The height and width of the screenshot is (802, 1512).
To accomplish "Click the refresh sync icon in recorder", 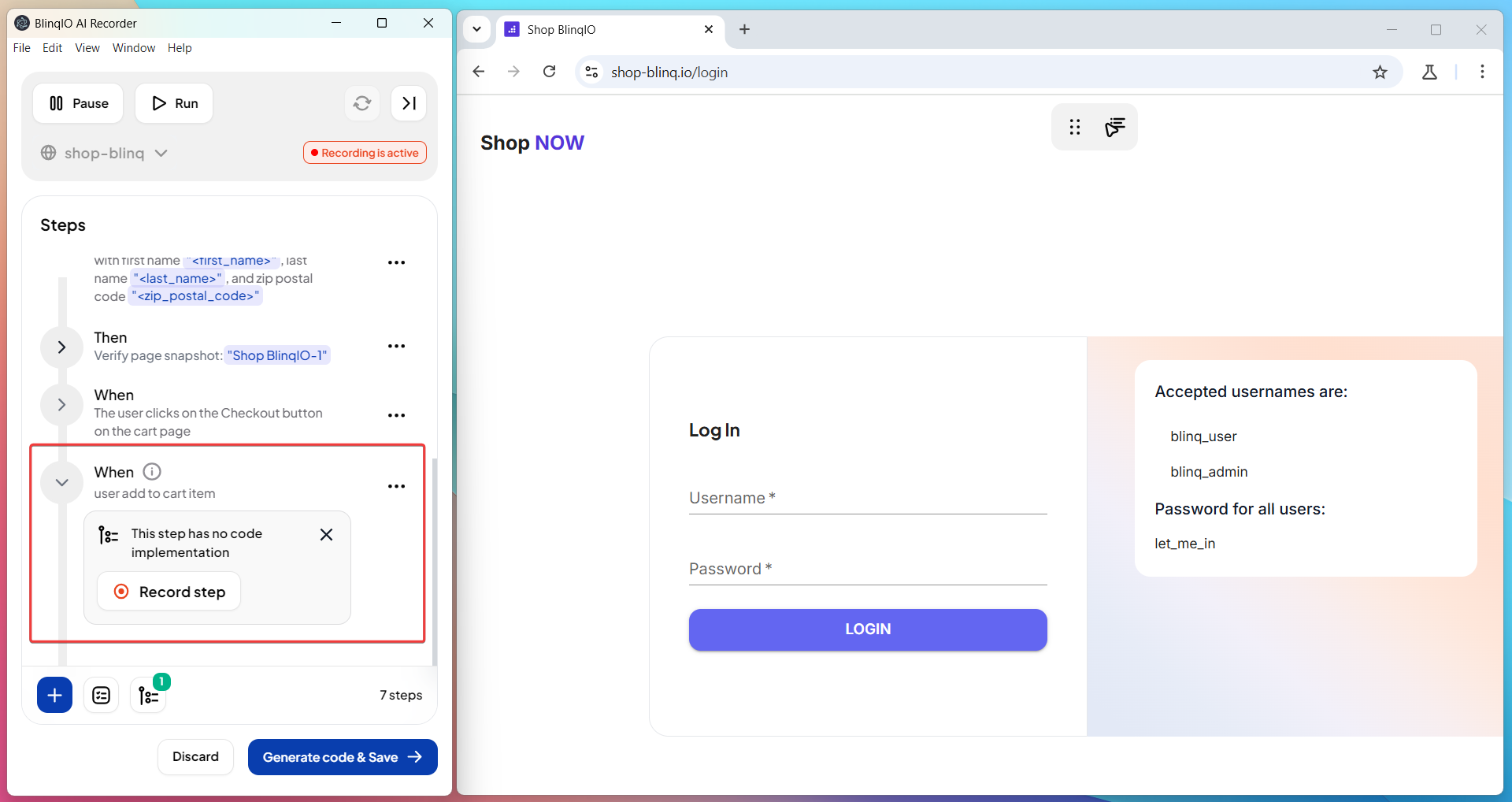I will [362, 103].
